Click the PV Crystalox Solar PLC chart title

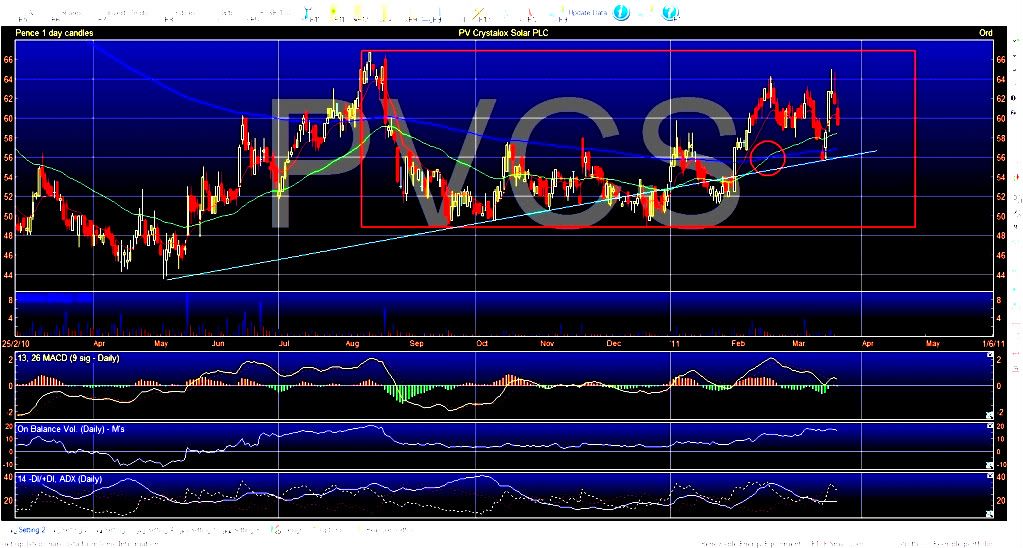pos(504,33)
